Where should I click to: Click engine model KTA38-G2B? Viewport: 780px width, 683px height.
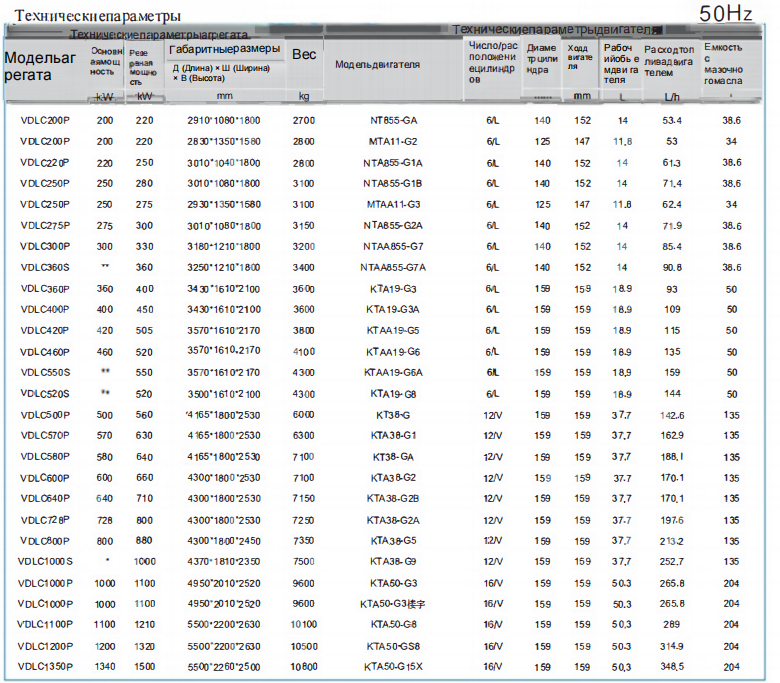pos(394,498)
